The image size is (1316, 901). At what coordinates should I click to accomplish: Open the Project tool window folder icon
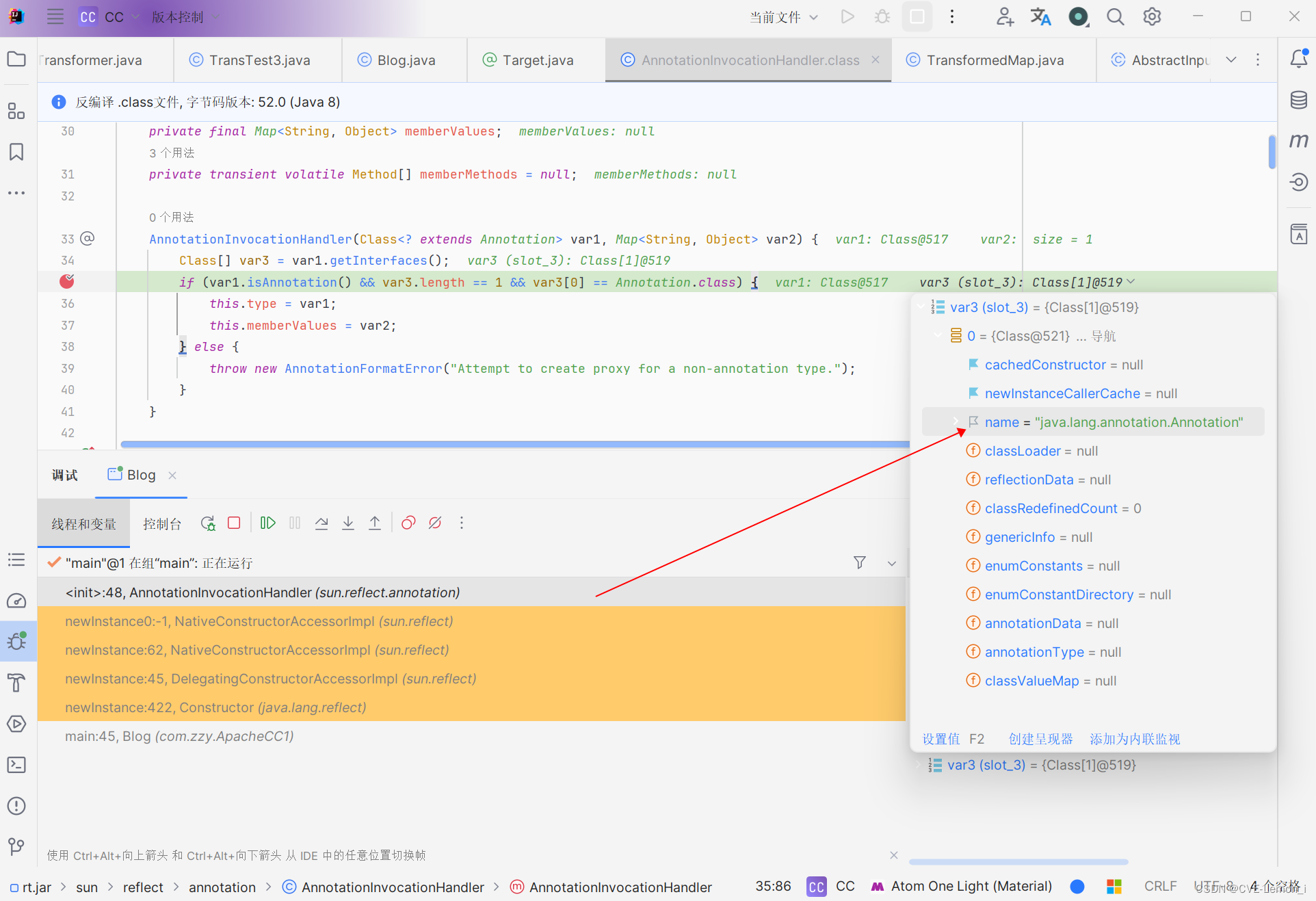tap(16, 60)
